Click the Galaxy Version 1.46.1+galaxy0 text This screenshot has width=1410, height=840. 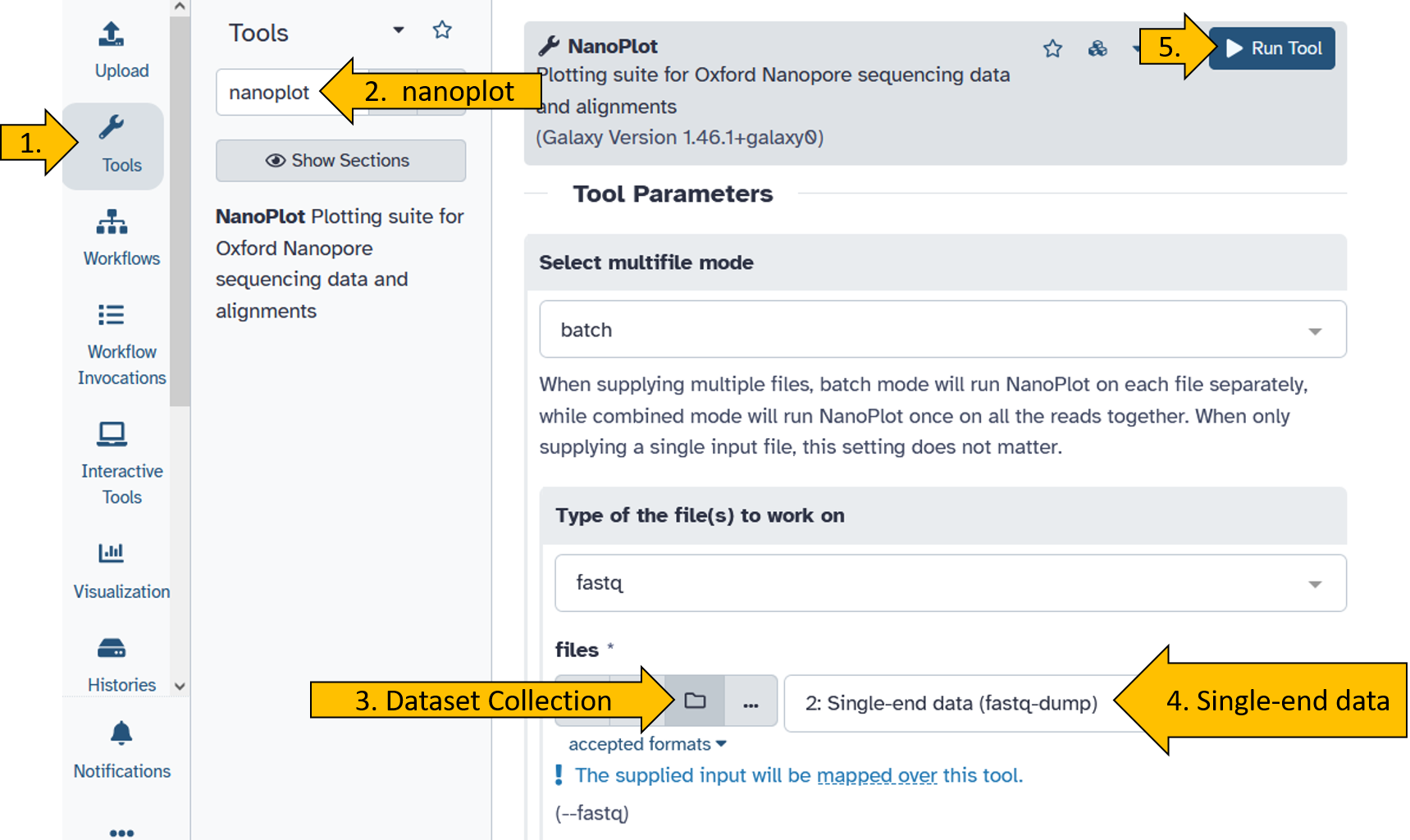click(x=679, y=137)
